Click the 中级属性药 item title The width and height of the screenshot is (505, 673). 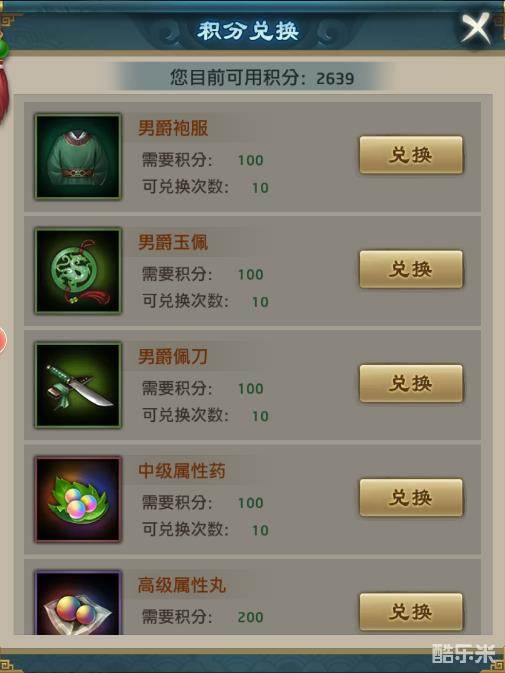click(181, 471)
